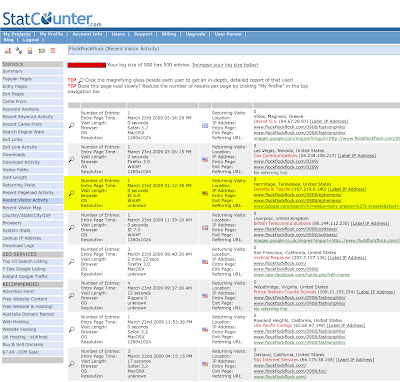Open Billing in top navigation
Screen dimensions: 400x382
(x=169, y=34)
